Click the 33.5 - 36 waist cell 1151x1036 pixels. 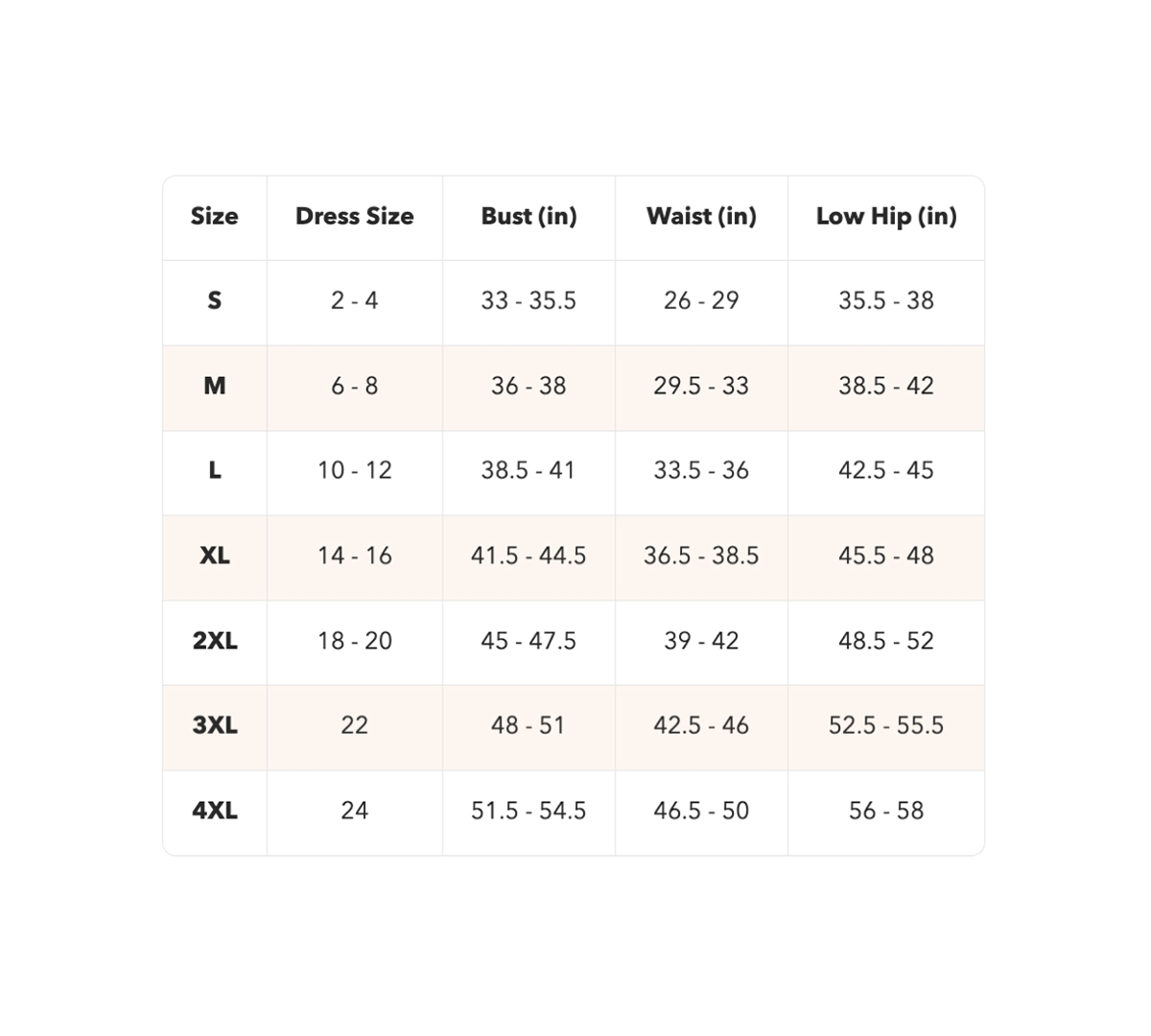(x=701, y=470)
